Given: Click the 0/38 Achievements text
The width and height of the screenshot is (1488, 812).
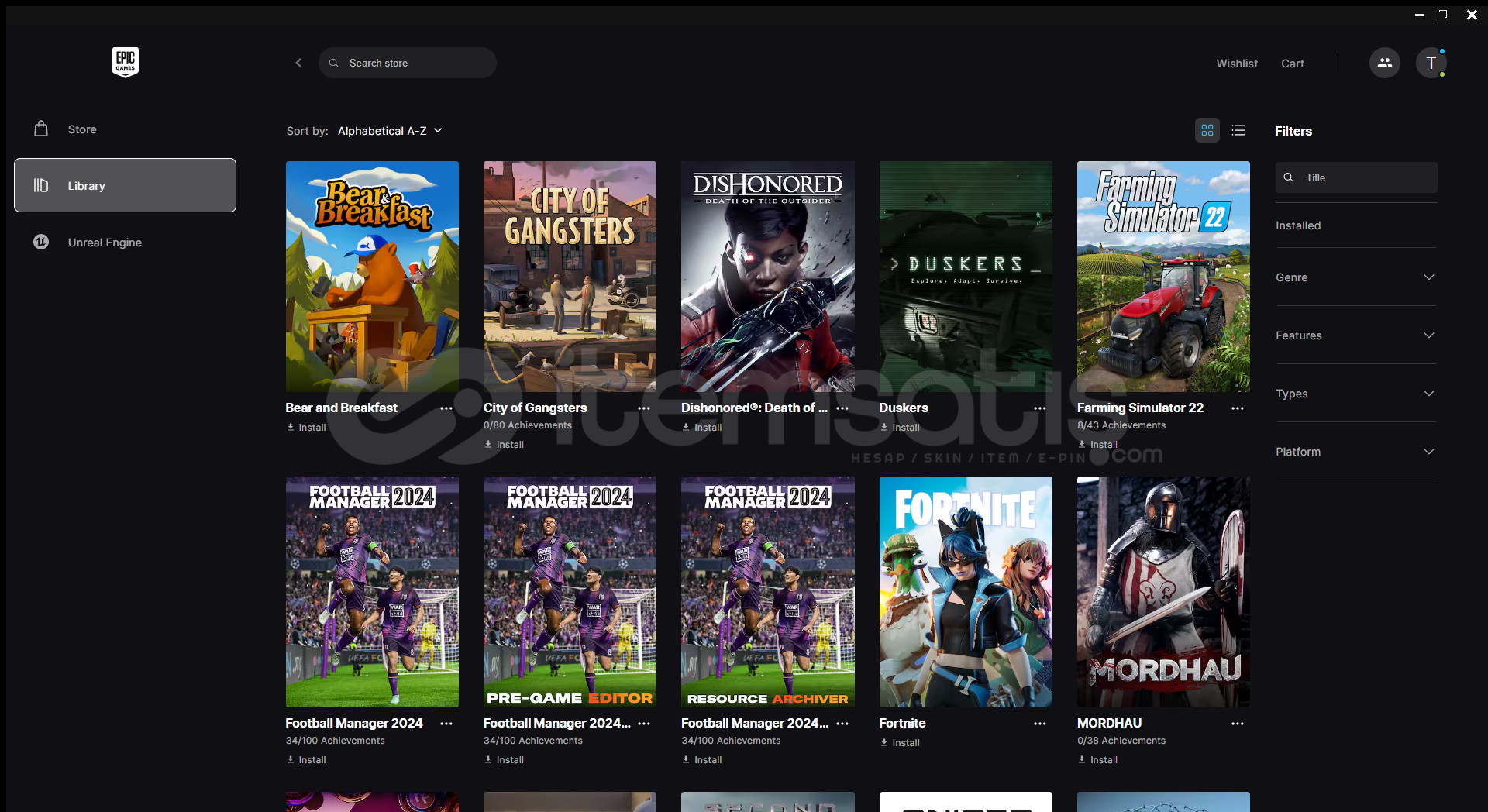Looking at the screenshot, I should (1121, 741).
